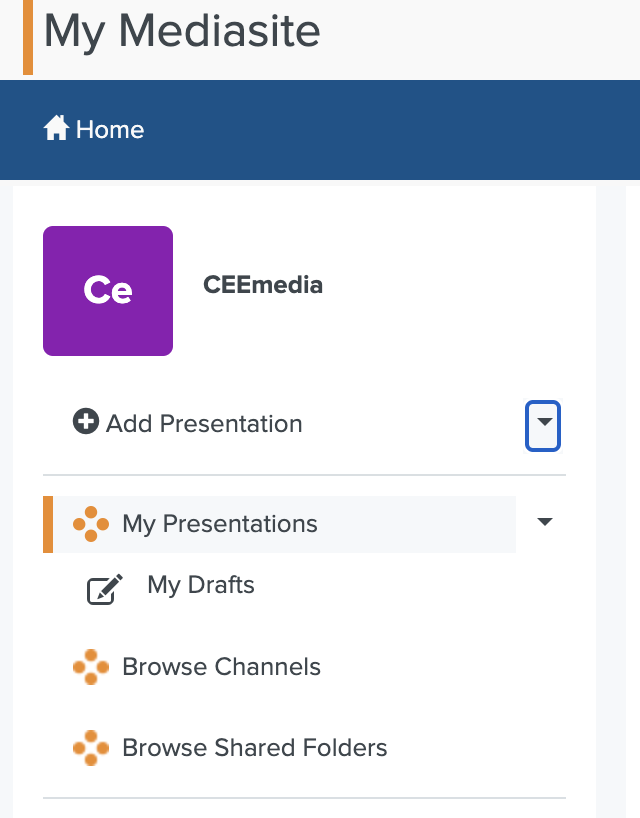This screenshot has height=818, width=640.
Task: Open the Home navigation link
Action: pyautogui.click(x=94, y=129)
